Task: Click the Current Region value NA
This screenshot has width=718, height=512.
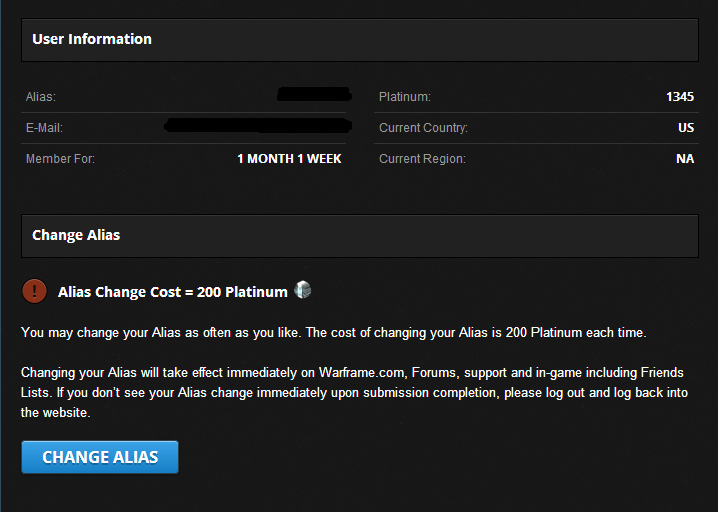Action: tap(685, 159)
